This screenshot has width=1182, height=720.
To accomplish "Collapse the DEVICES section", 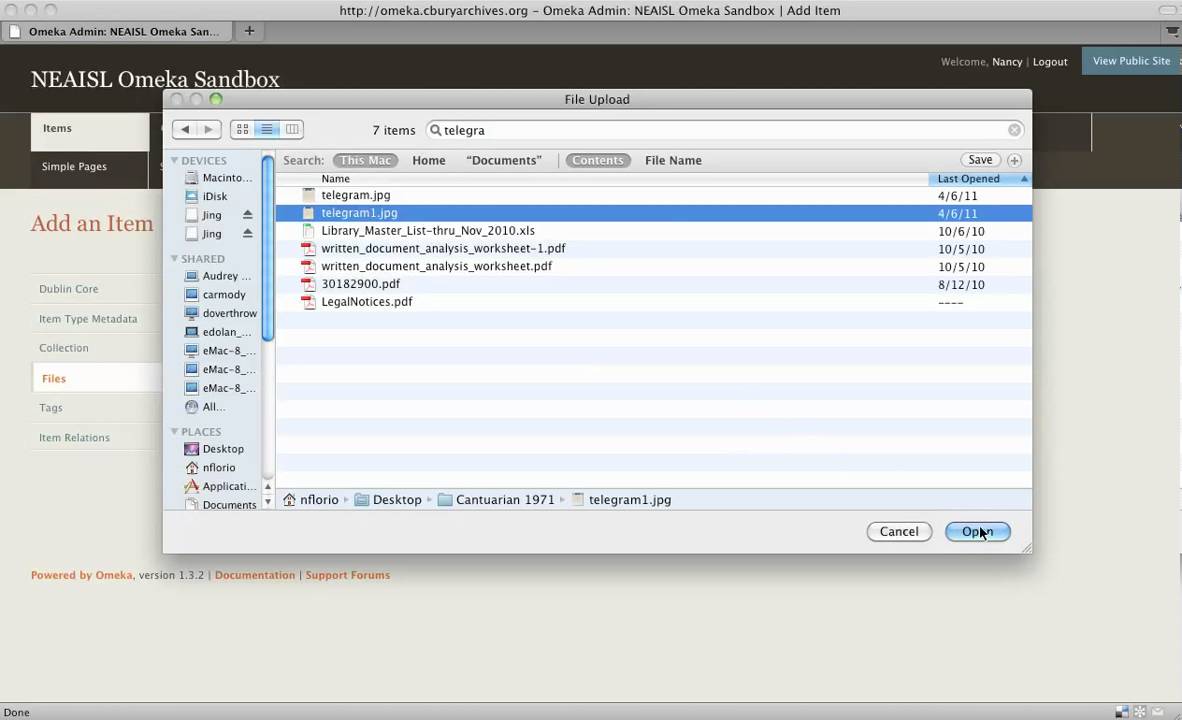I will click(174, 161).
